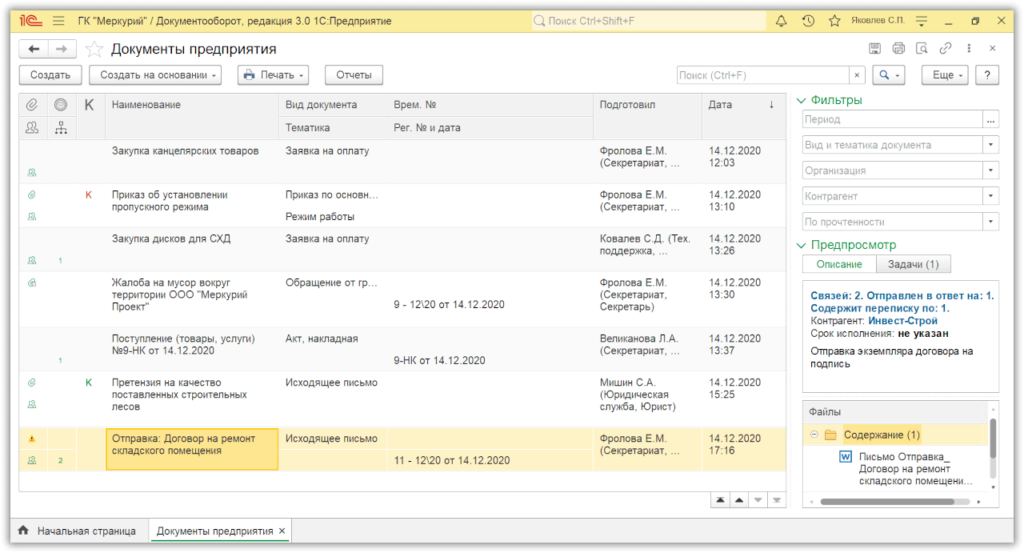Screen dimensions: 1024x553
Task: Navigate back with the left arrow
Action: pyautogui.click(x=34, y=49)
